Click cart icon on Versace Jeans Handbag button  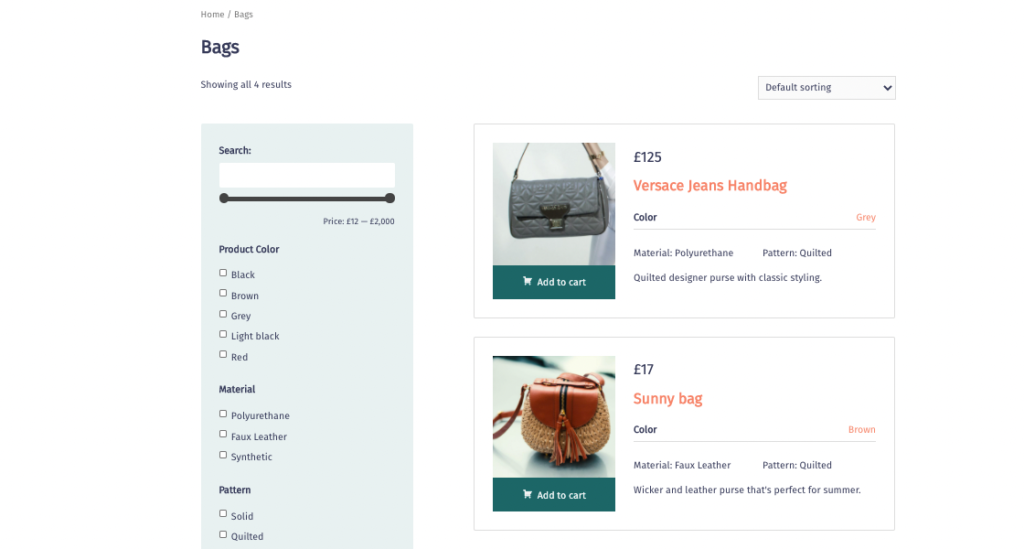coord(527,281)
